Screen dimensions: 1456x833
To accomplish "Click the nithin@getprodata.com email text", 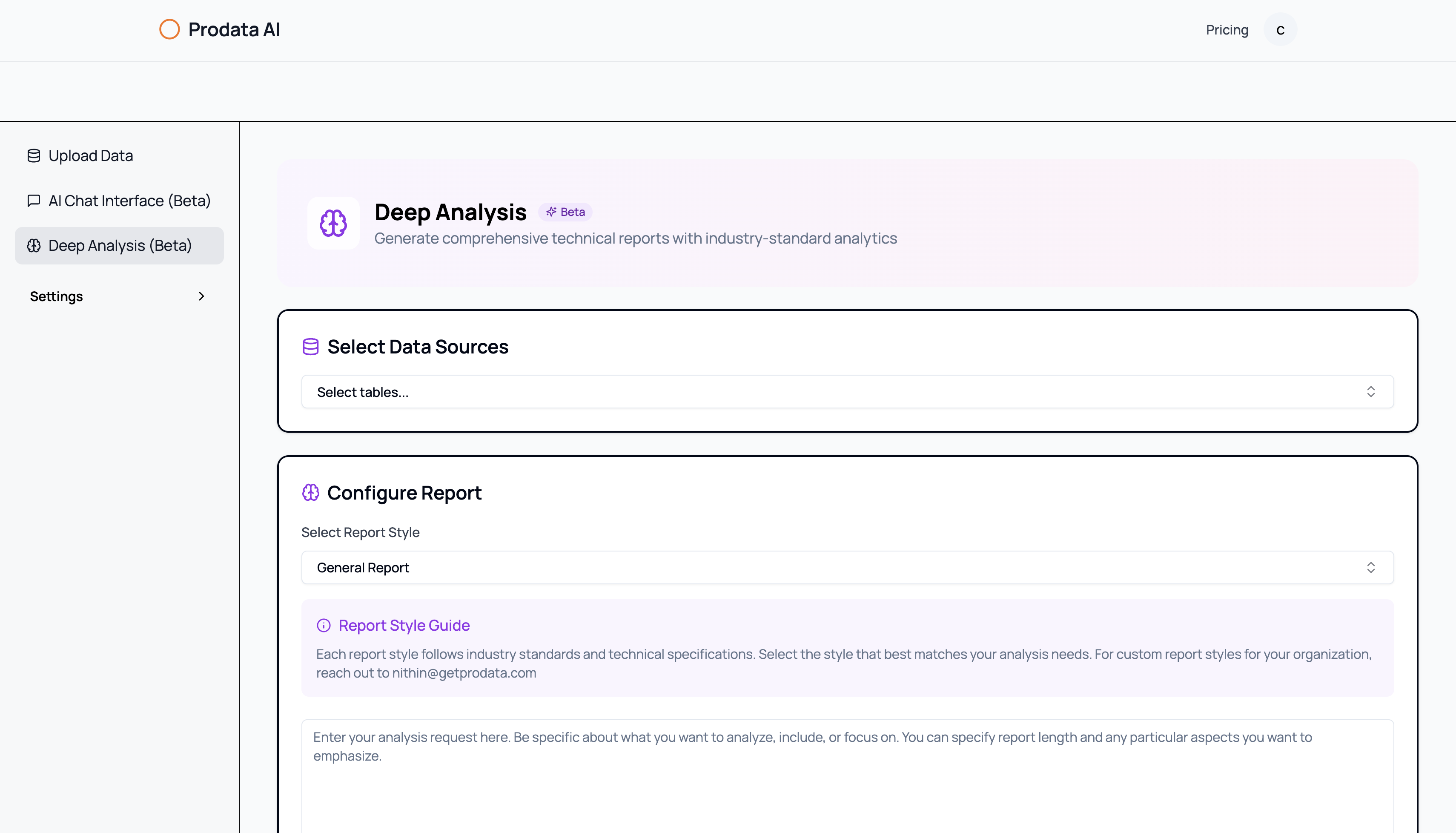I will pos(464,673).
